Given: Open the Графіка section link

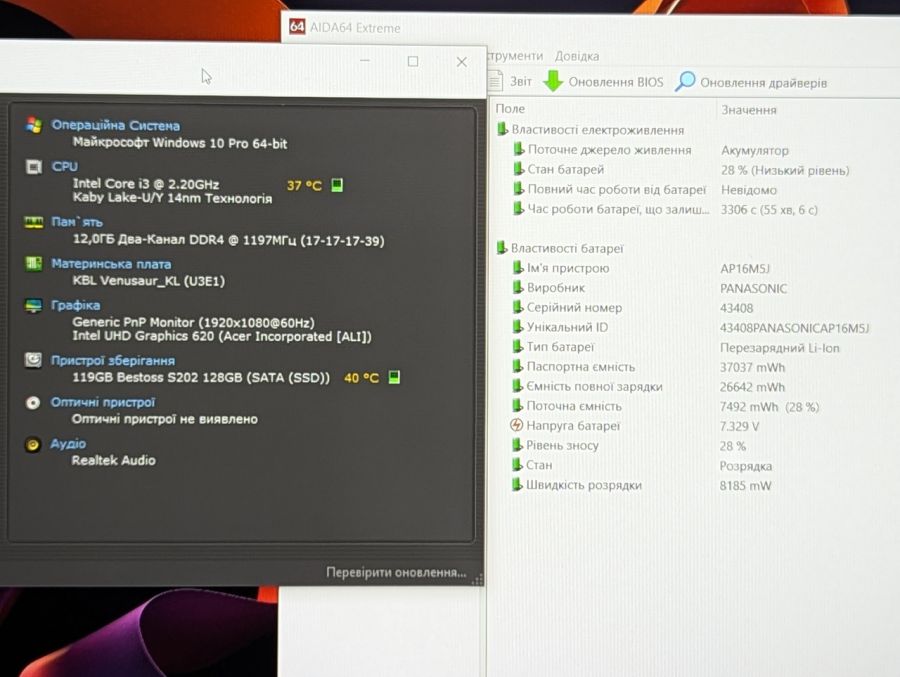Looking at the screenshot, I should coord(75,305).
